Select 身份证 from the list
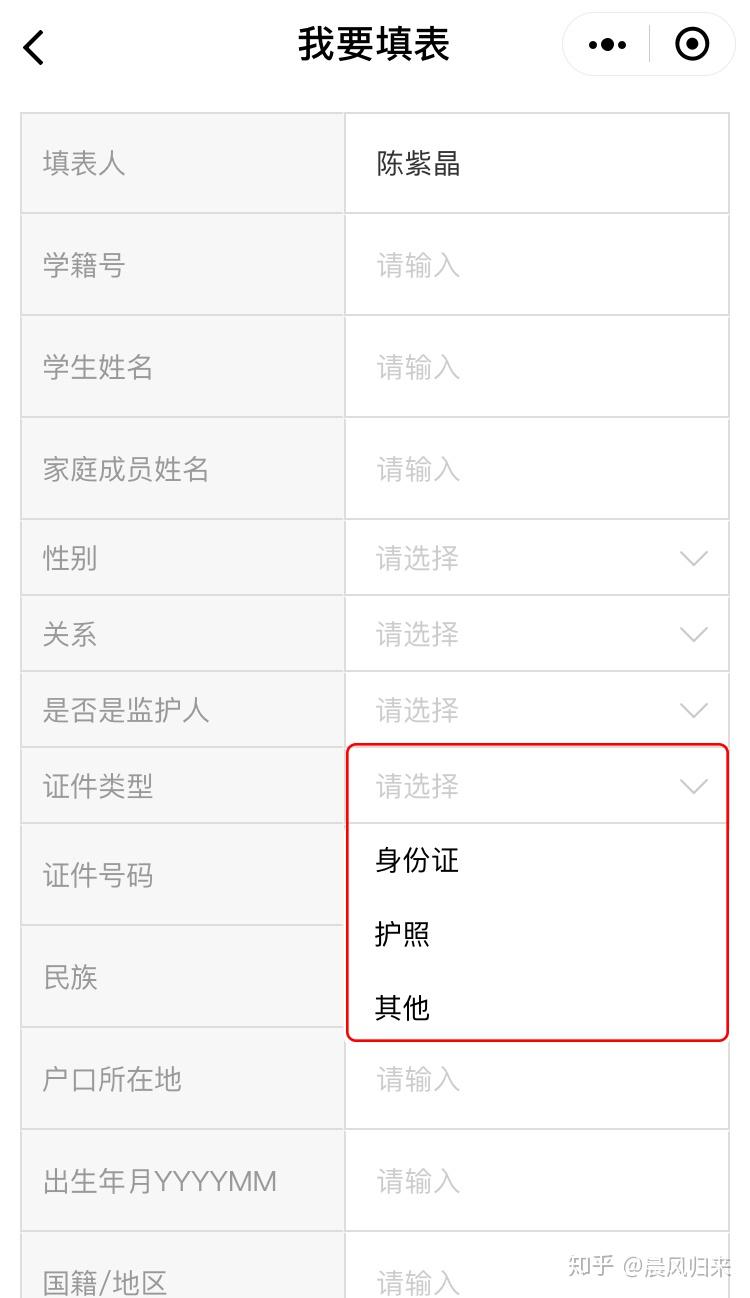Screen dimensions: 750x1298 (x=417, y=860)
